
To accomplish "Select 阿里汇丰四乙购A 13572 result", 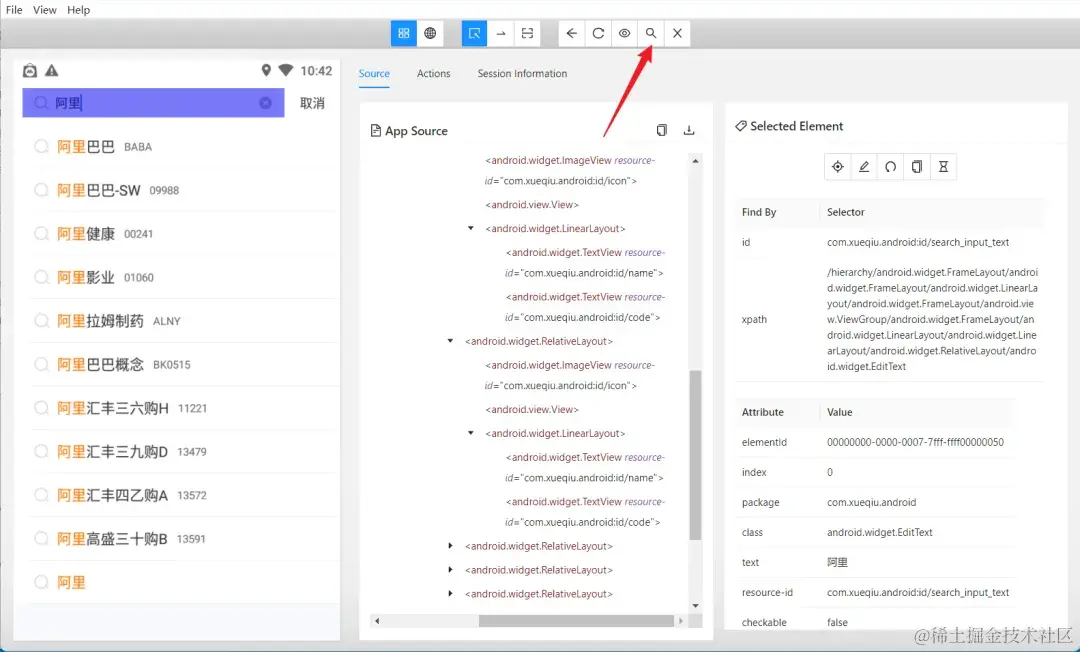I will (x=184, y=495).
